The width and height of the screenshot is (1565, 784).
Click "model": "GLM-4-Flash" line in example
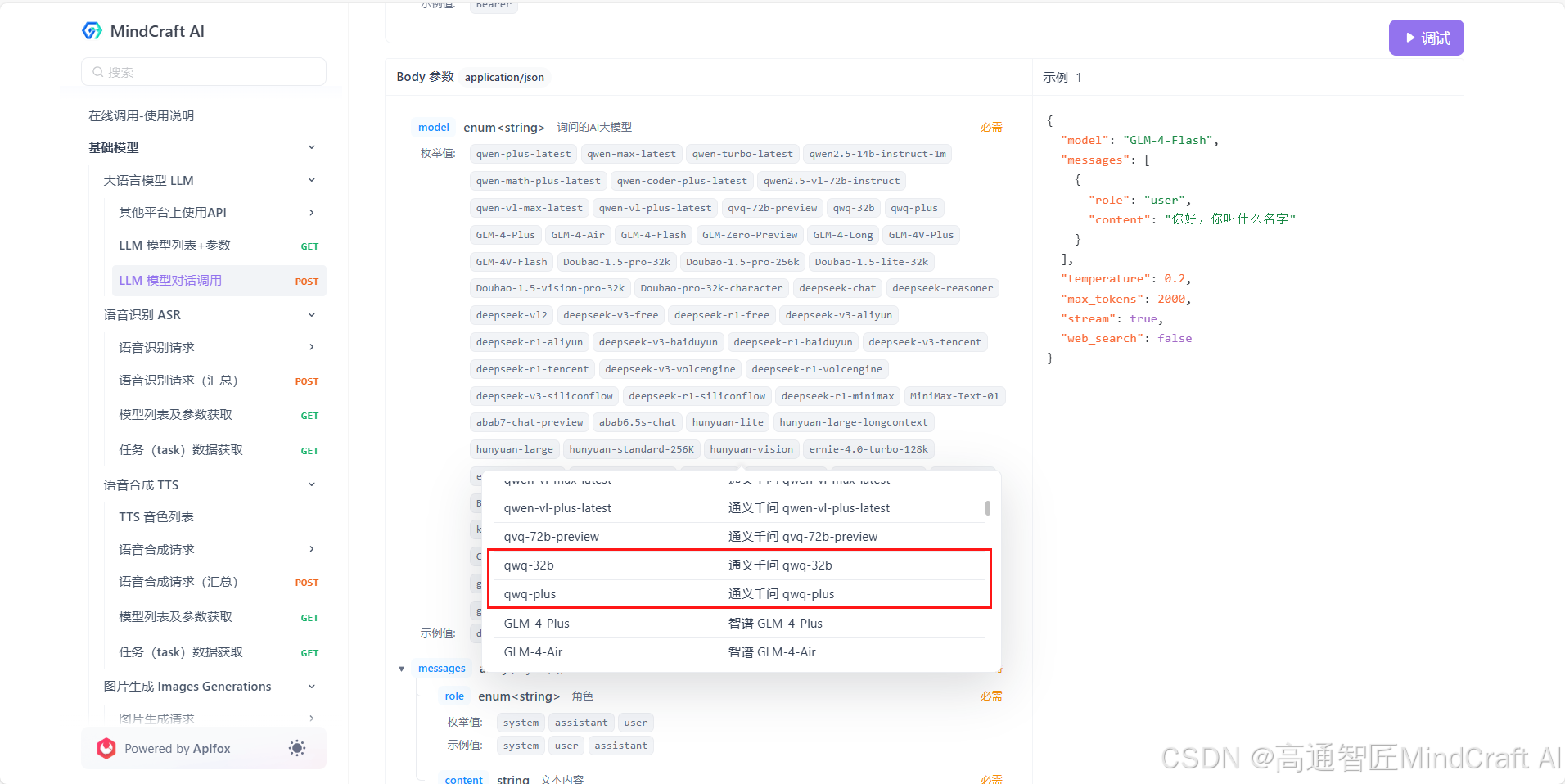(x=1139, y=141)
